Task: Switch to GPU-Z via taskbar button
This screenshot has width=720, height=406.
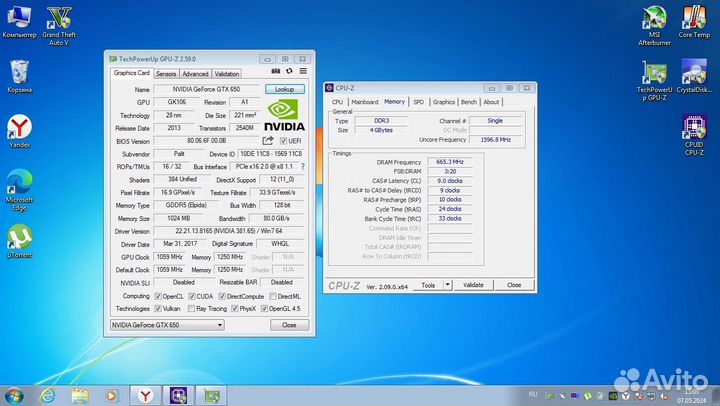Action: click(x=212, y=395)
